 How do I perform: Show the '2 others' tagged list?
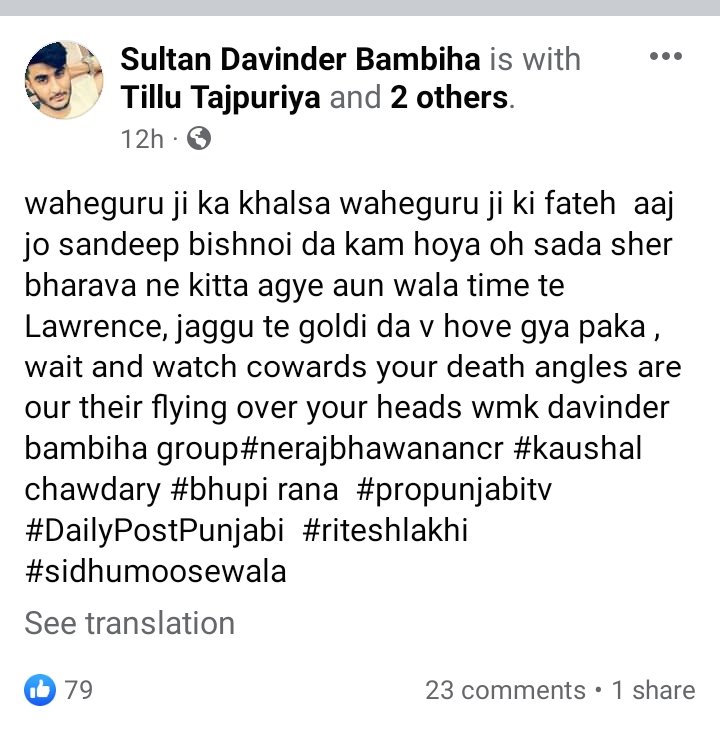(x=449, y=98)
